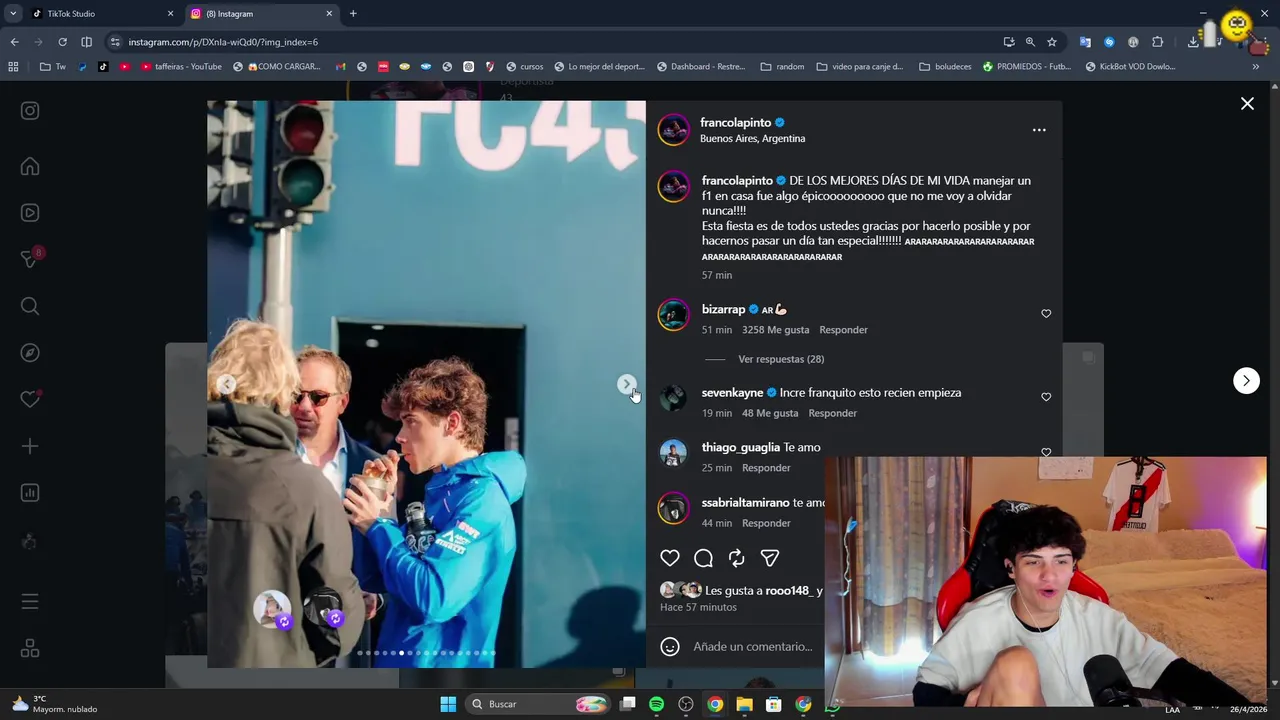Screen dimensions: 1280x720
Task: Open Reels from the Instagram sidebar
Action: [x=30, y=212]
